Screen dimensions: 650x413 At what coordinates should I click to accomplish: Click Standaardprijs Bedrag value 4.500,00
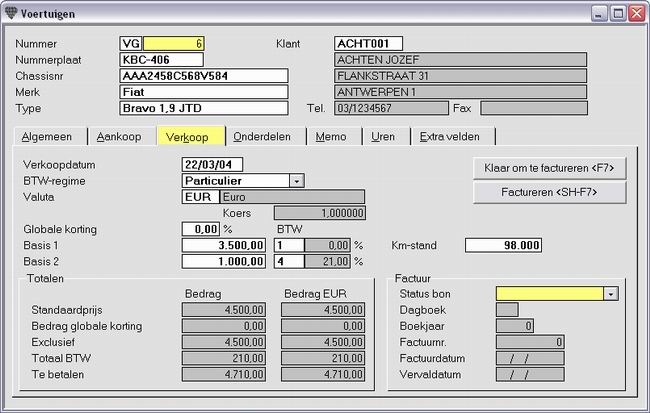tap(224, 310)
